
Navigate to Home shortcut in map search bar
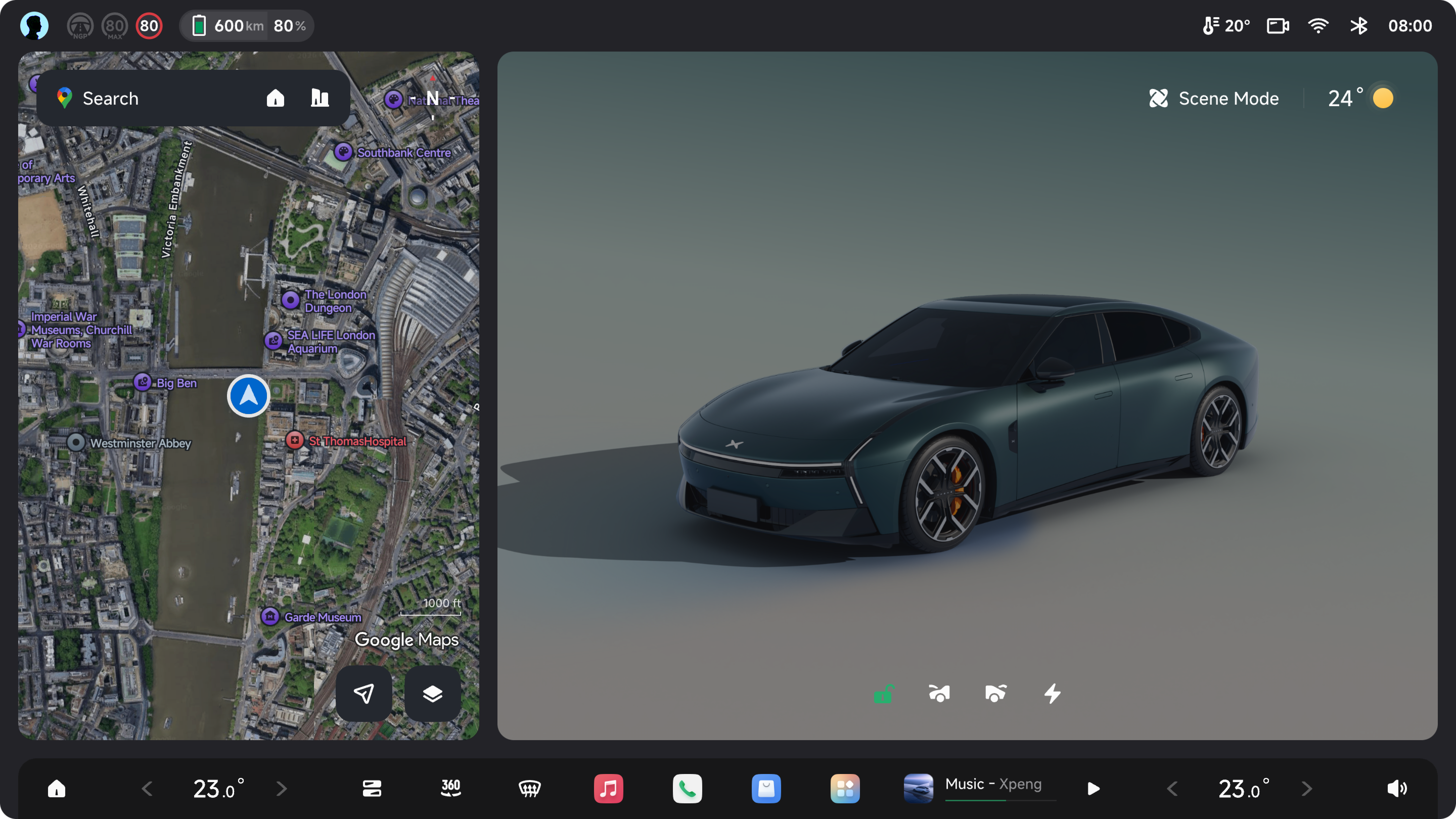[275, 98]
